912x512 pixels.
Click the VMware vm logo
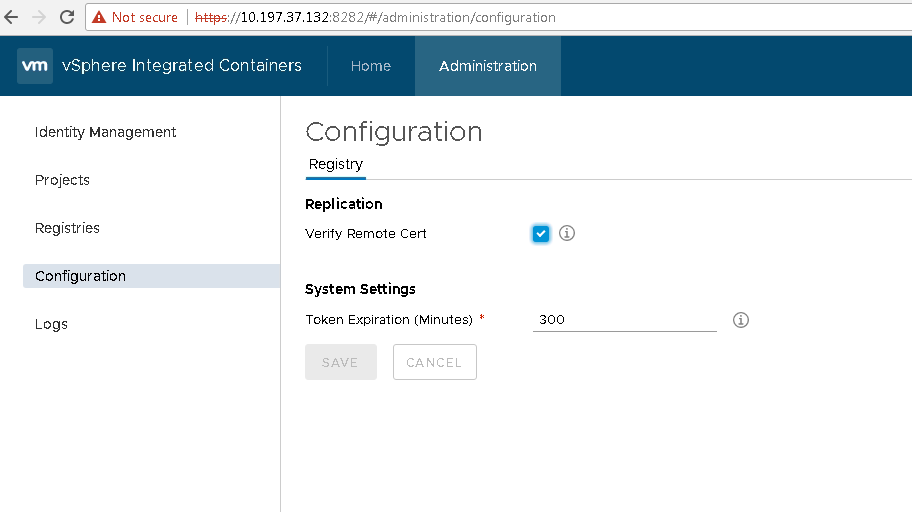35,66
